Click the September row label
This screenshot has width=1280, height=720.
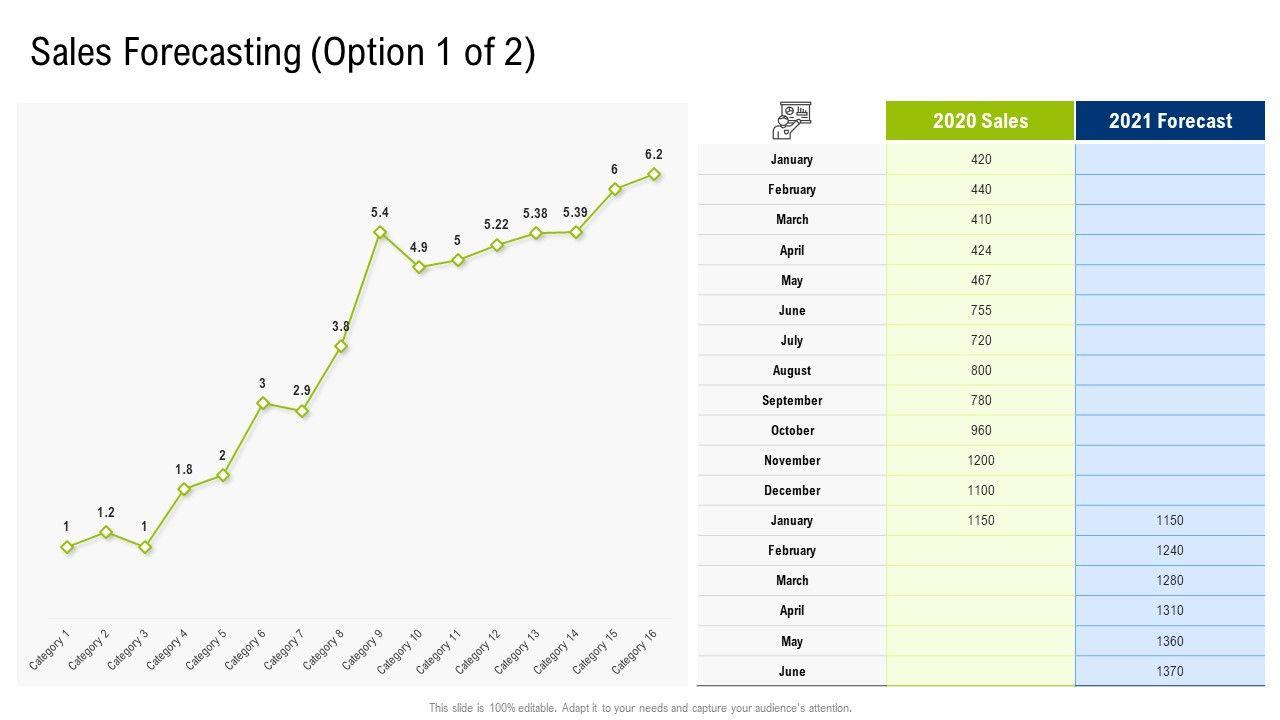click(792, 400)
